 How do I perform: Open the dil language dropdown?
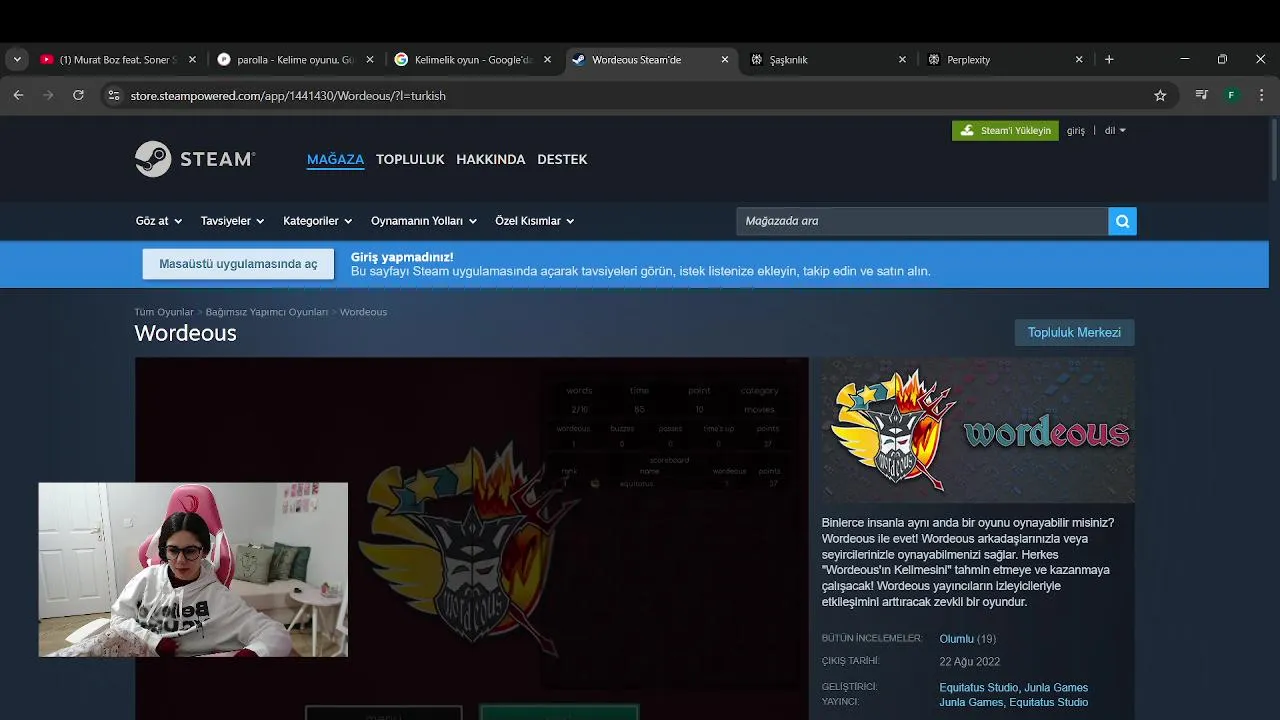click(1115, 131)
